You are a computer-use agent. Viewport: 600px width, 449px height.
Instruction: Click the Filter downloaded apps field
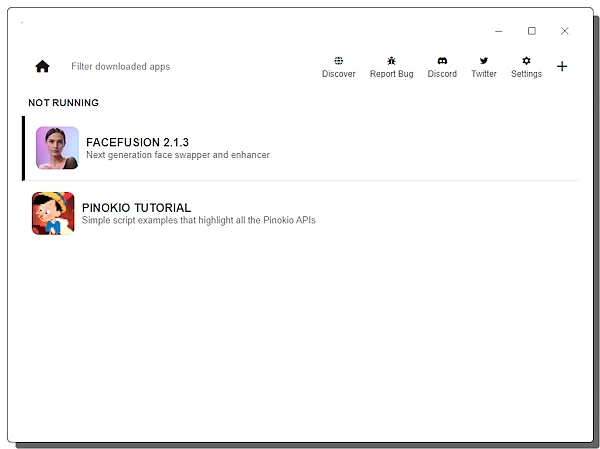click(121, 66)
